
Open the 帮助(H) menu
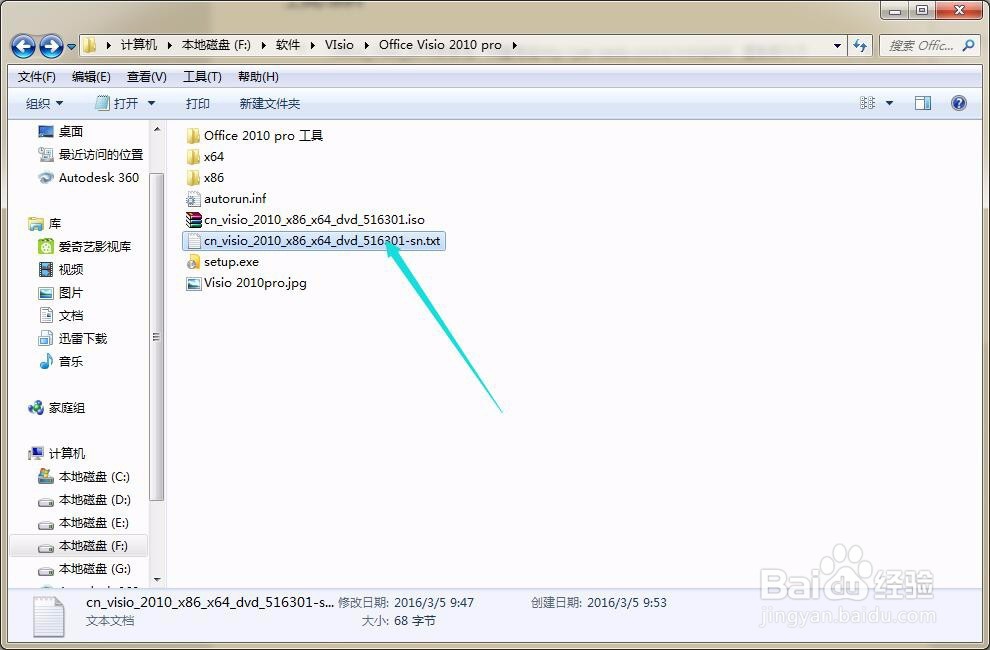coord(258,77)
